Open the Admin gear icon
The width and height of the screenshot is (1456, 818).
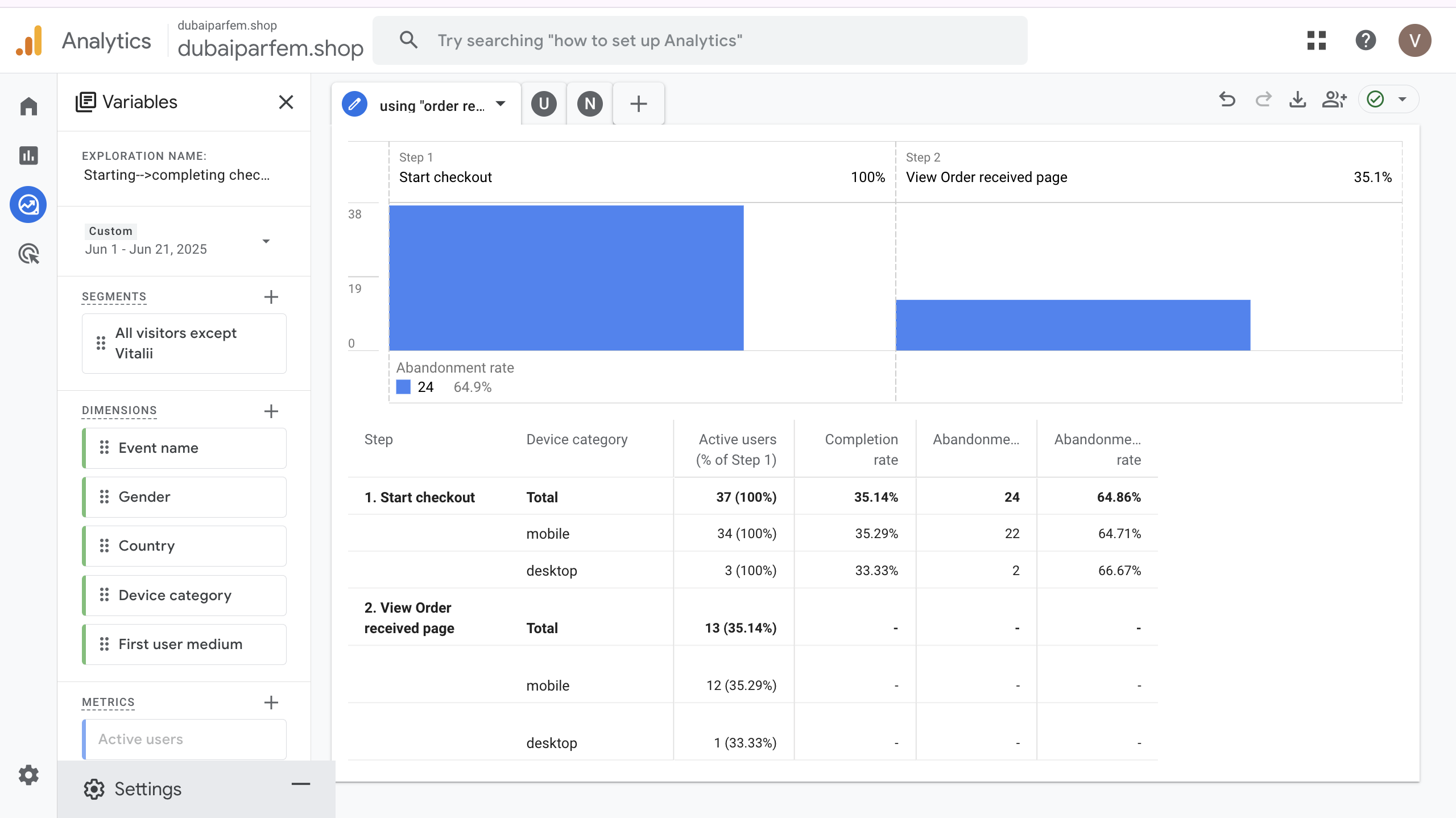click(x=28, y=775)
